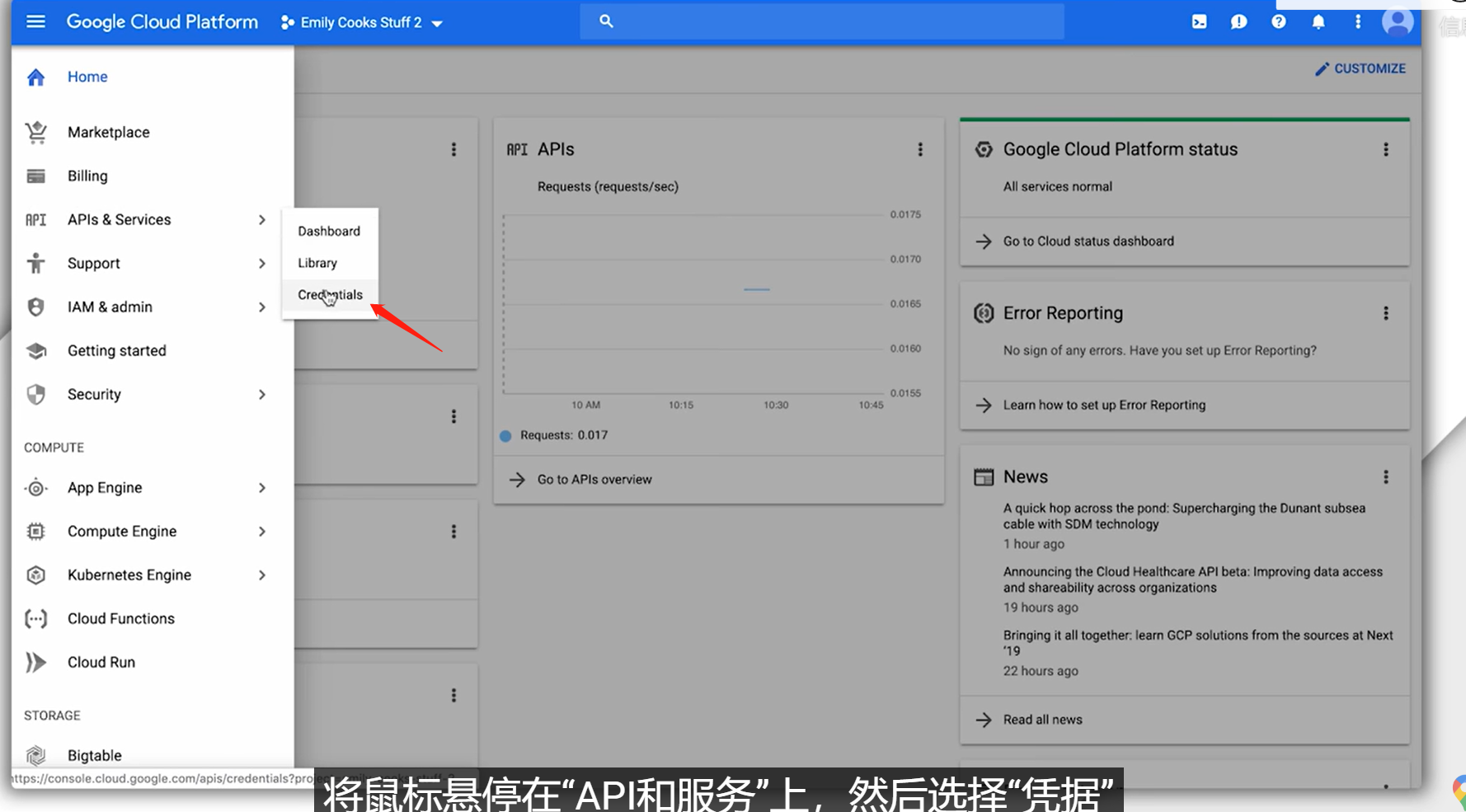Viewport: 1466px width, 812px height.
Task: Click the Cloud Run icon
Action: 35,662
